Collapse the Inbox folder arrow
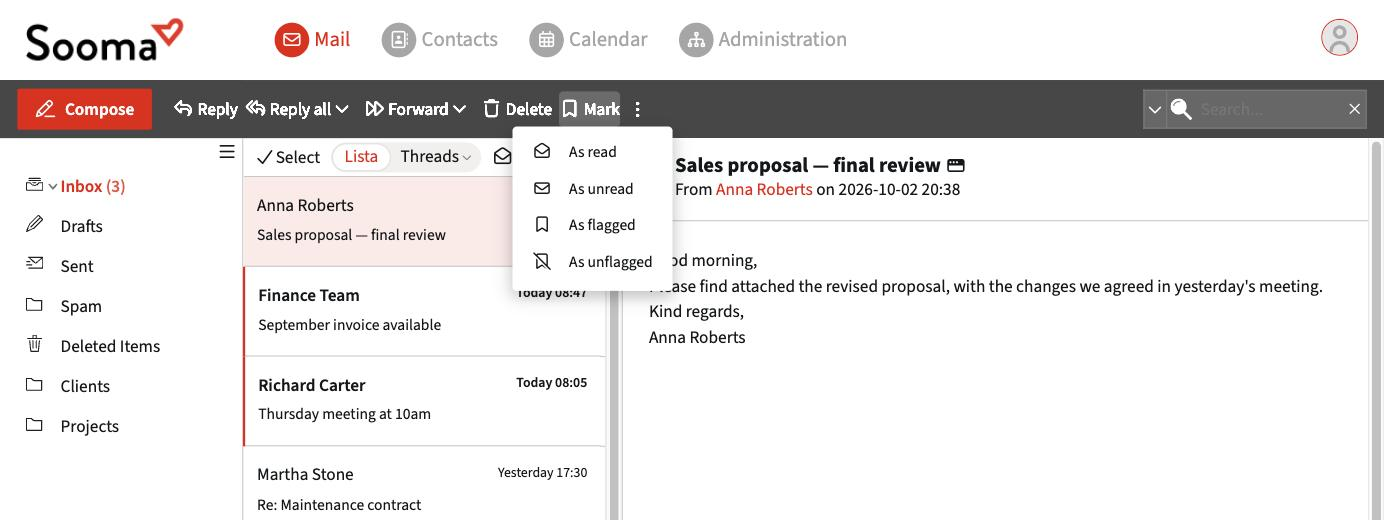 click(53, 187)
